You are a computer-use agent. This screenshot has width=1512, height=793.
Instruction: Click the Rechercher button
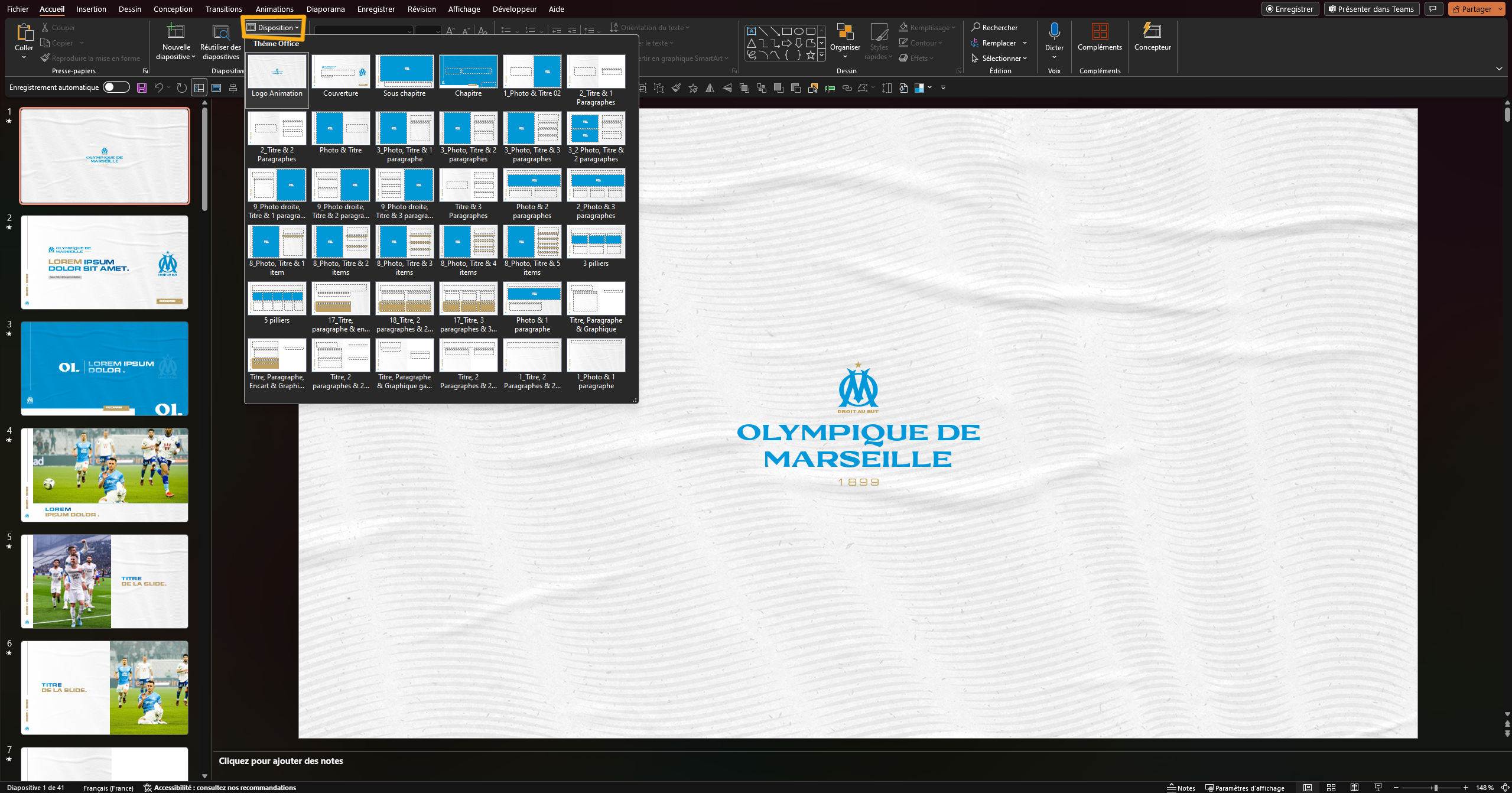(994, 27)
